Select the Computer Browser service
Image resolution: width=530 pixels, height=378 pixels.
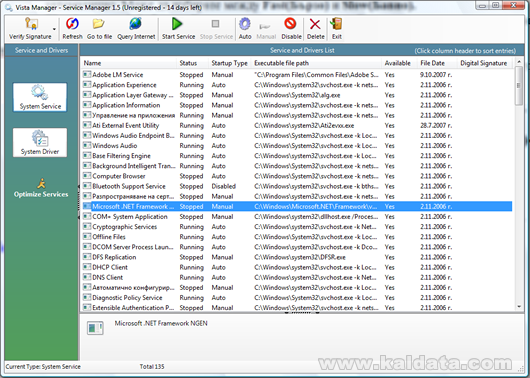click(x=297, y=176)
